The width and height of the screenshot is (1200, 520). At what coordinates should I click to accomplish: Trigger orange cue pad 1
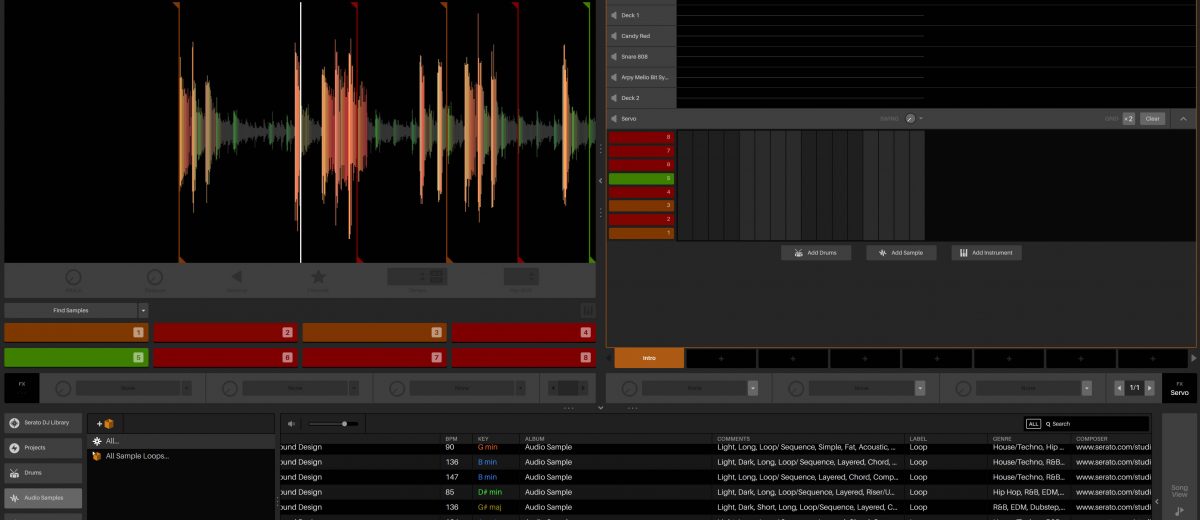(x=75, y=332)
